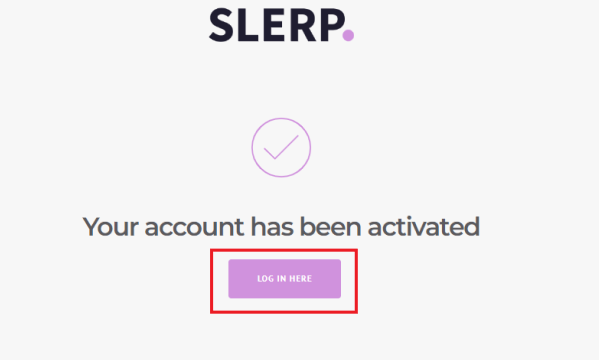The height and width of the screenshot is (360, 599).
Task: Click the letter P of the SLERP logo
Action: pyautogui.click(x=332, y=25)
